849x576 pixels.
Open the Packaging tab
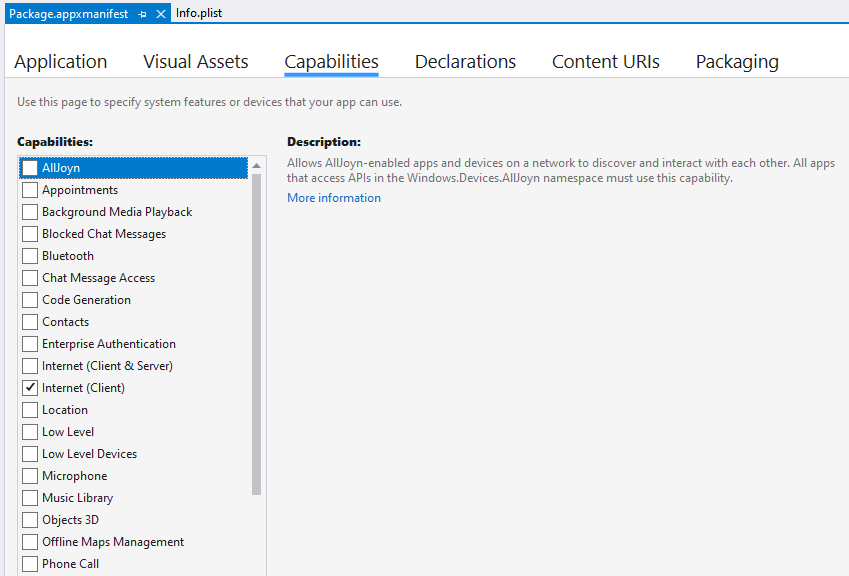coord(737,62)
